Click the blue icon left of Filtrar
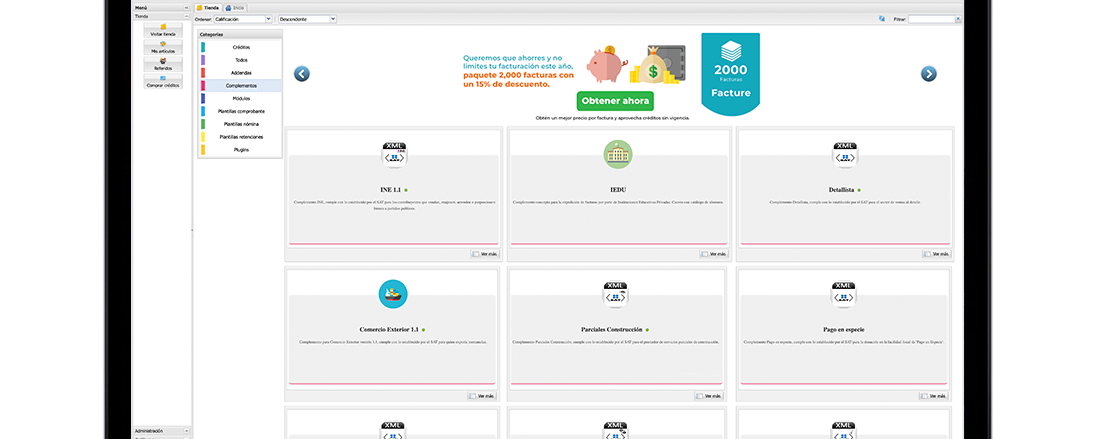This screenshot has width=1094, height=439. [x=881, y=18]
